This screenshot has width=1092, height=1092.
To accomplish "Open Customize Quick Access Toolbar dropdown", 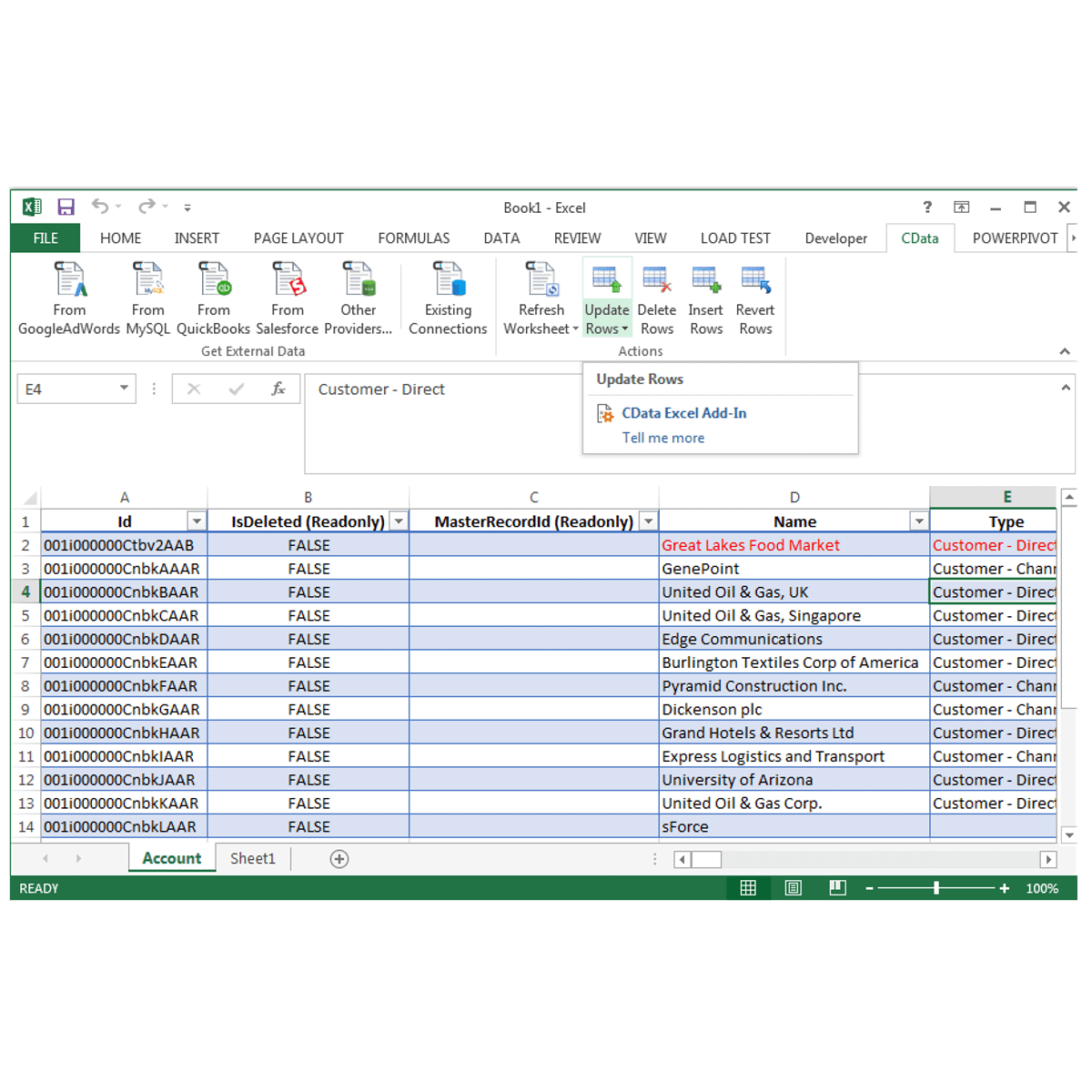I will click(187, 207).
